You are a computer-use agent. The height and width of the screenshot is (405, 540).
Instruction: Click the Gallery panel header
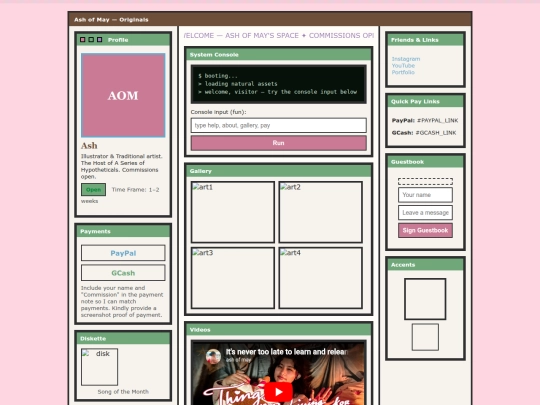(x=279, y=171)
